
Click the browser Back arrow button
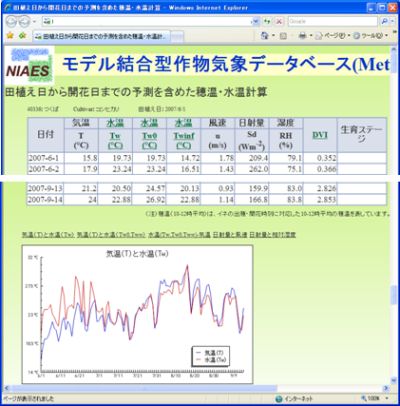click(x=12, y=22)
